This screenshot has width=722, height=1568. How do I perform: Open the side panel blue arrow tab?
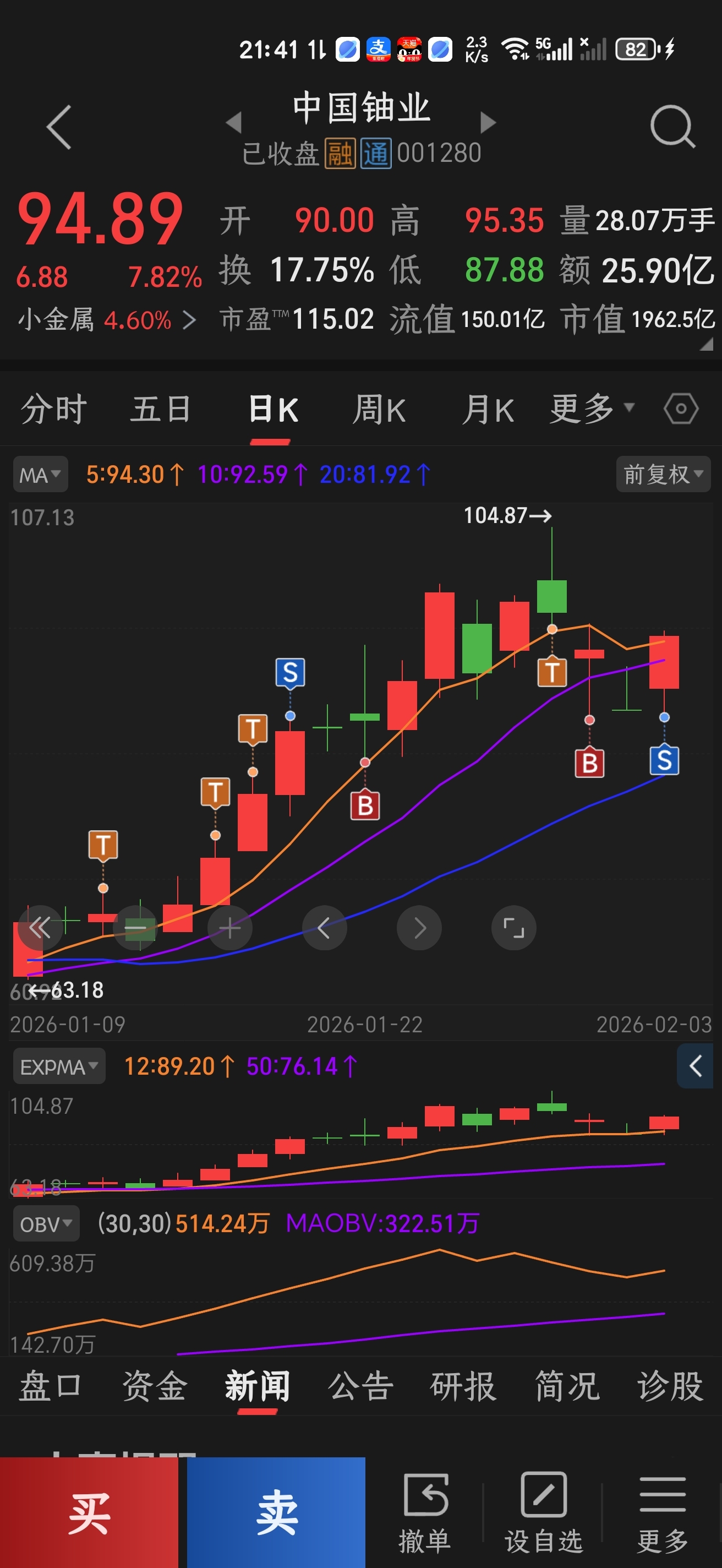point(694,1066)
